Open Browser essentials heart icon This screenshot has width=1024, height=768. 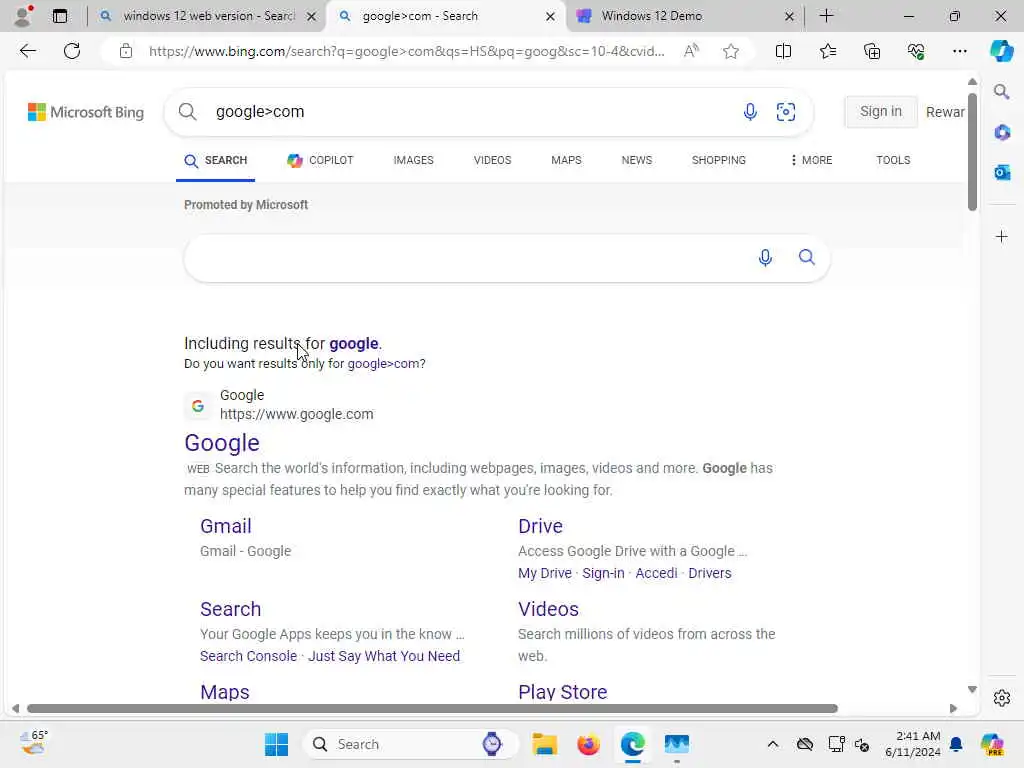[x=916, y=51]
